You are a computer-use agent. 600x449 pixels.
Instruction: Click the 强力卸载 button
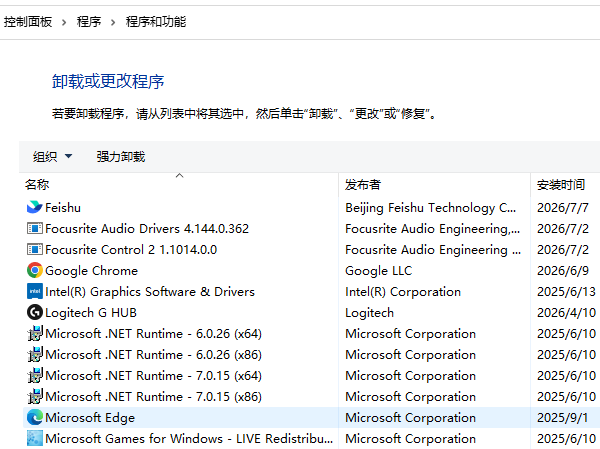121,157
